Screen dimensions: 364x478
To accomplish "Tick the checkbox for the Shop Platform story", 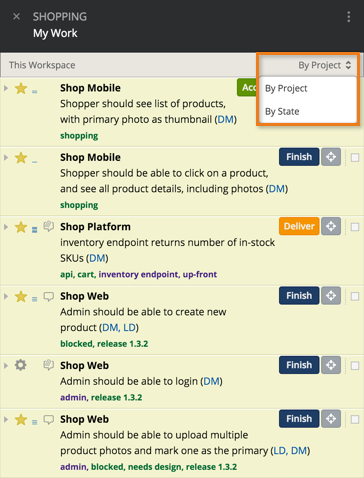I will 355,227.
